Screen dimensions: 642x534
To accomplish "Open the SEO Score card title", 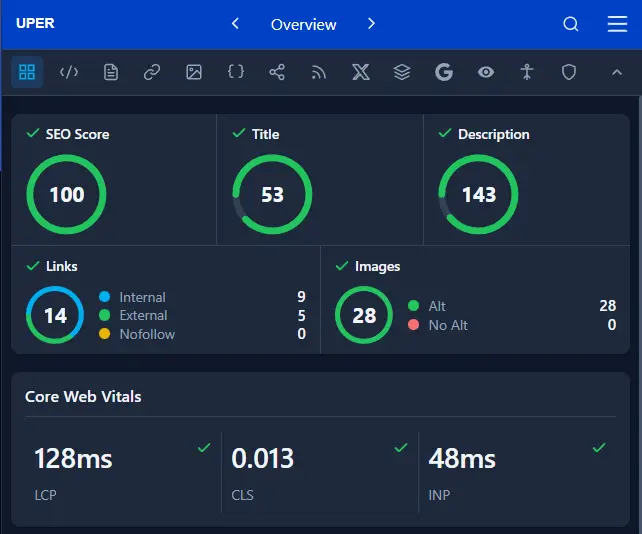I will click(x=77, y=134).
